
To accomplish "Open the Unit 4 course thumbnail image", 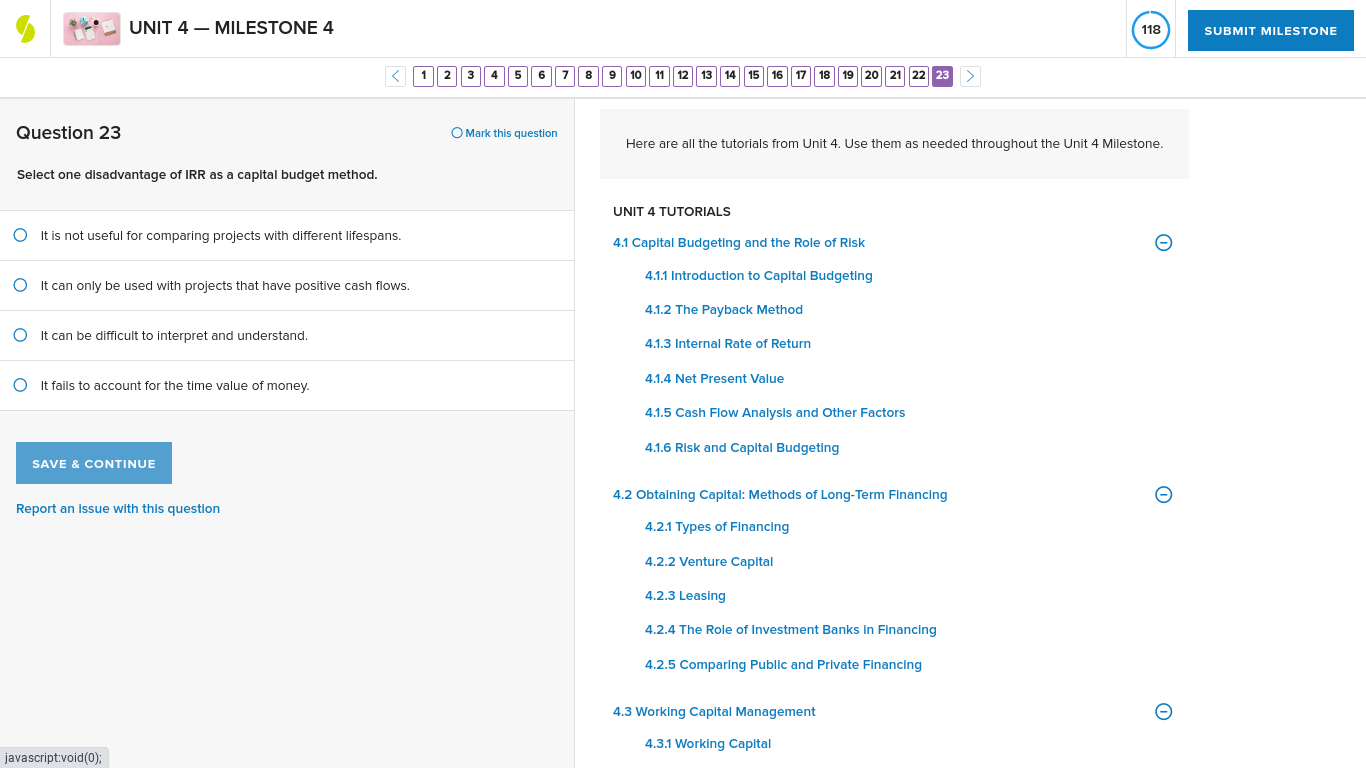I will tap(91, 28).
